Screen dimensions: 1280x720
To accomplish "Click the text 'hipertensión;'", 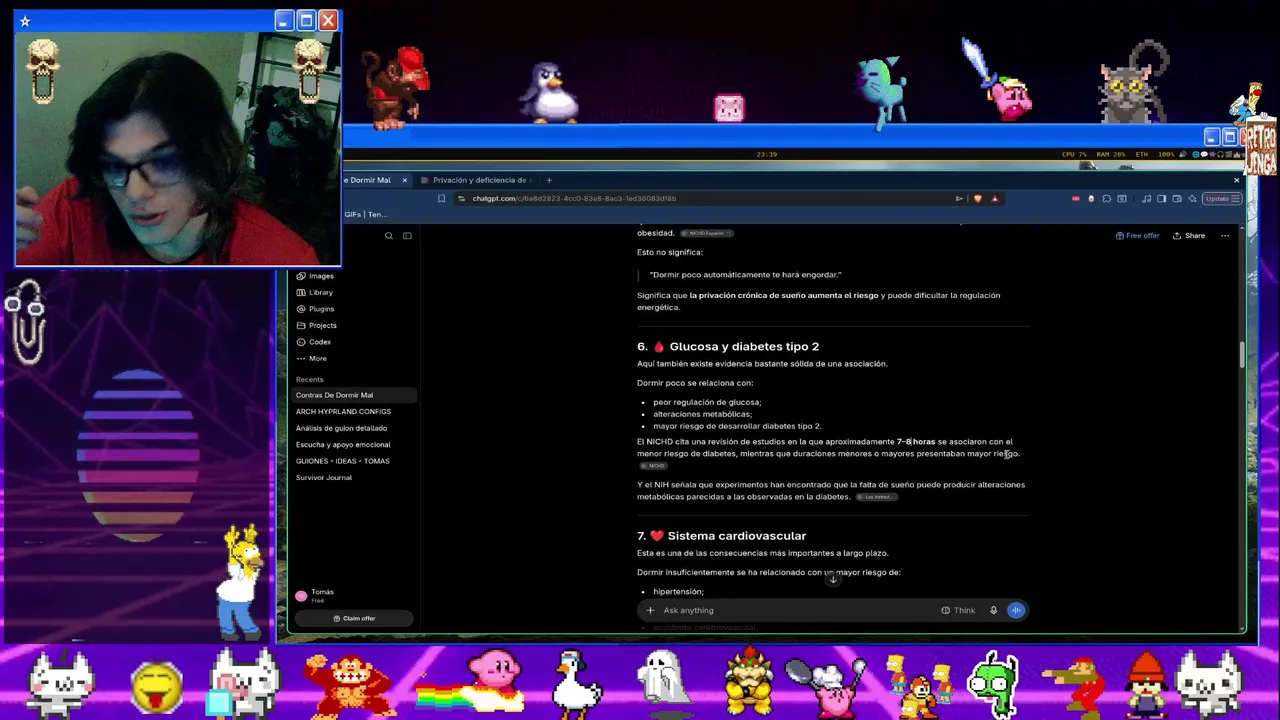I will tap(678, 592).
